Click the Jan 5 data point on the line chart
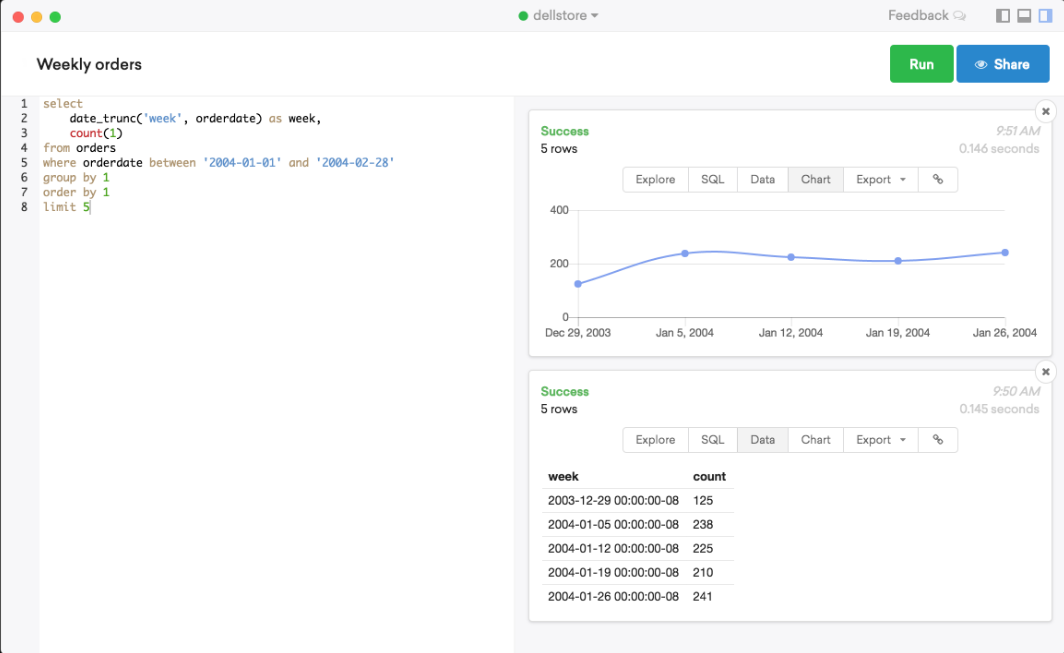Image resolution: width=1064 pixels, height=653 pixels. coord(685,253)
